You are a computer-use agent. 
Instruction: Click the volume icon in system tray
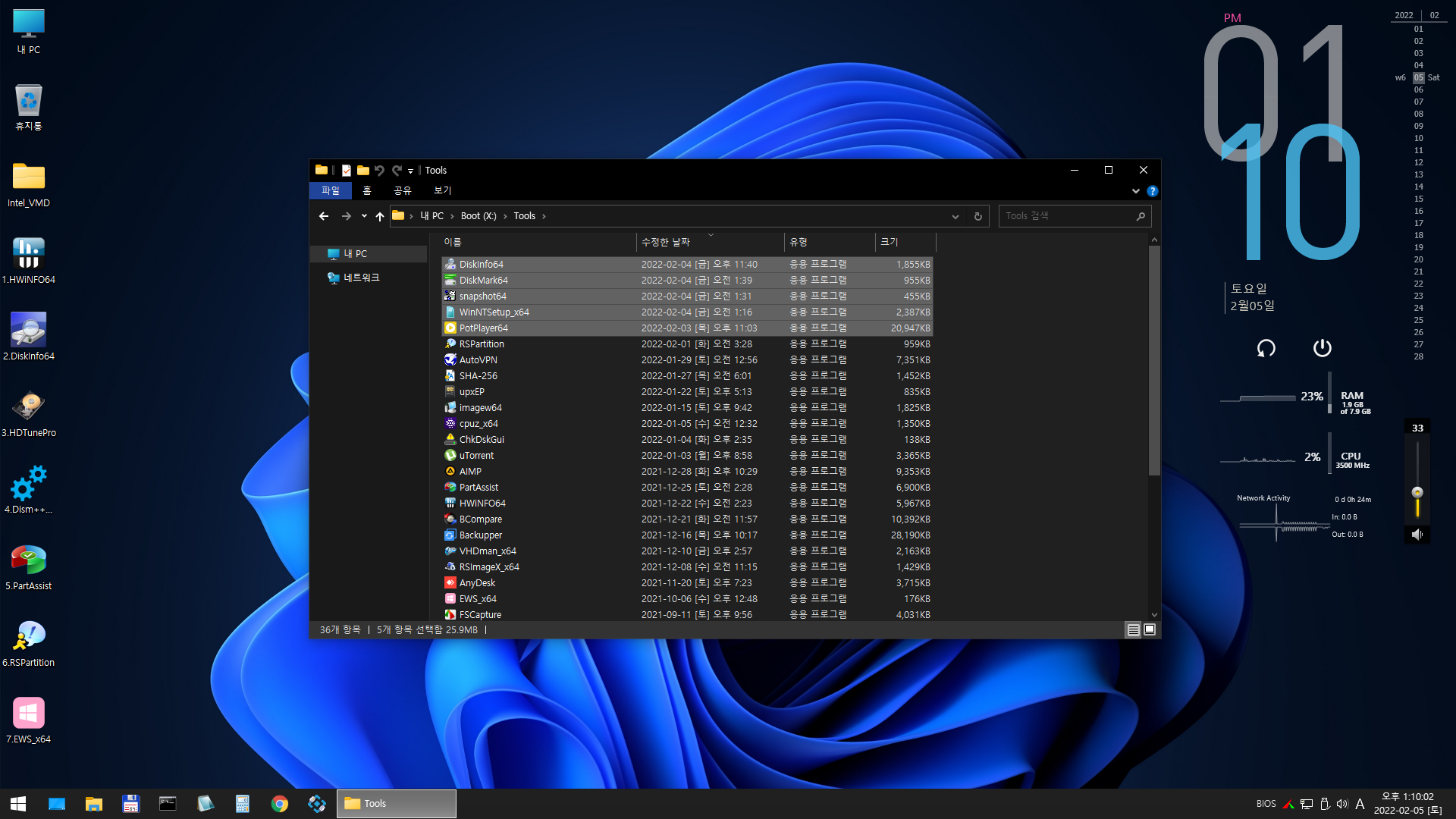1342,804
